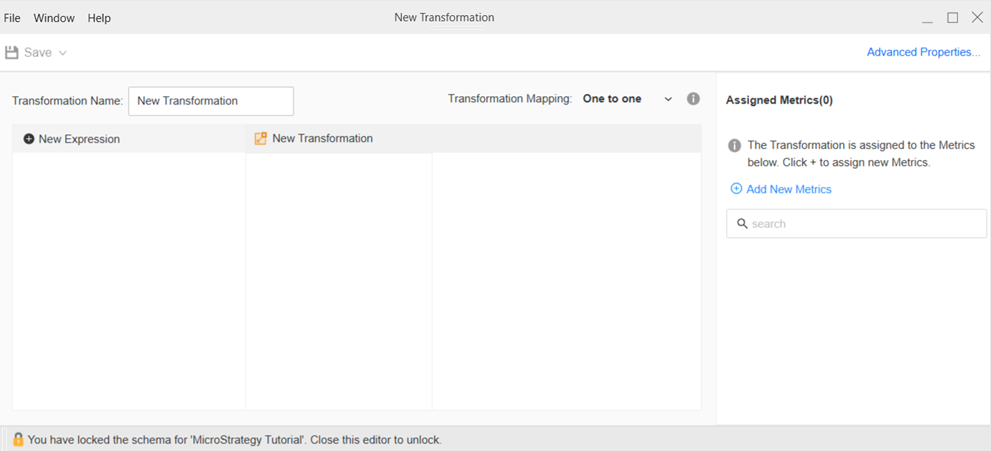Open the Save options dropdown arrow
Viewport: 991px width, 451px height.
[x=62, y=53]
